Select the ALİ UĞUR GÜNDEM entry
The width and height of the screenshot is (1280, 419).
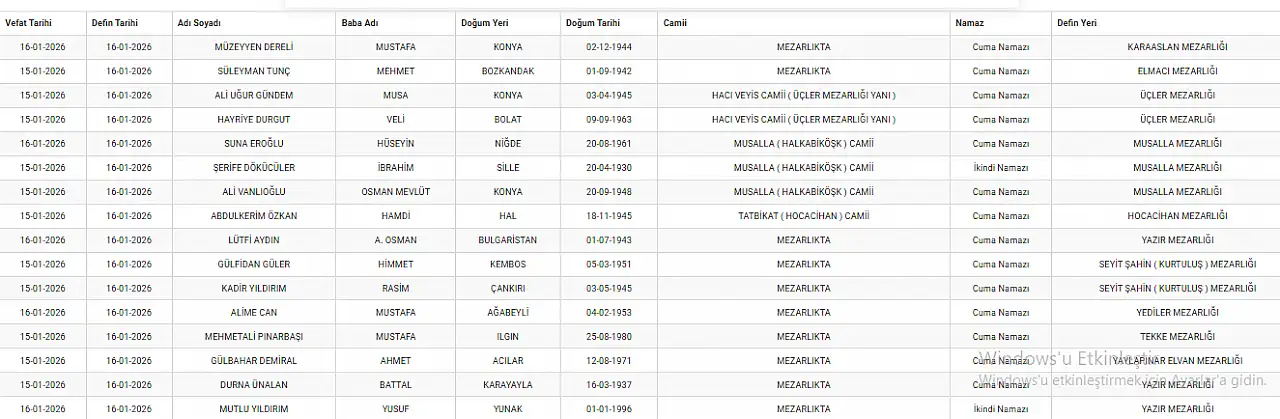[254, 95]
